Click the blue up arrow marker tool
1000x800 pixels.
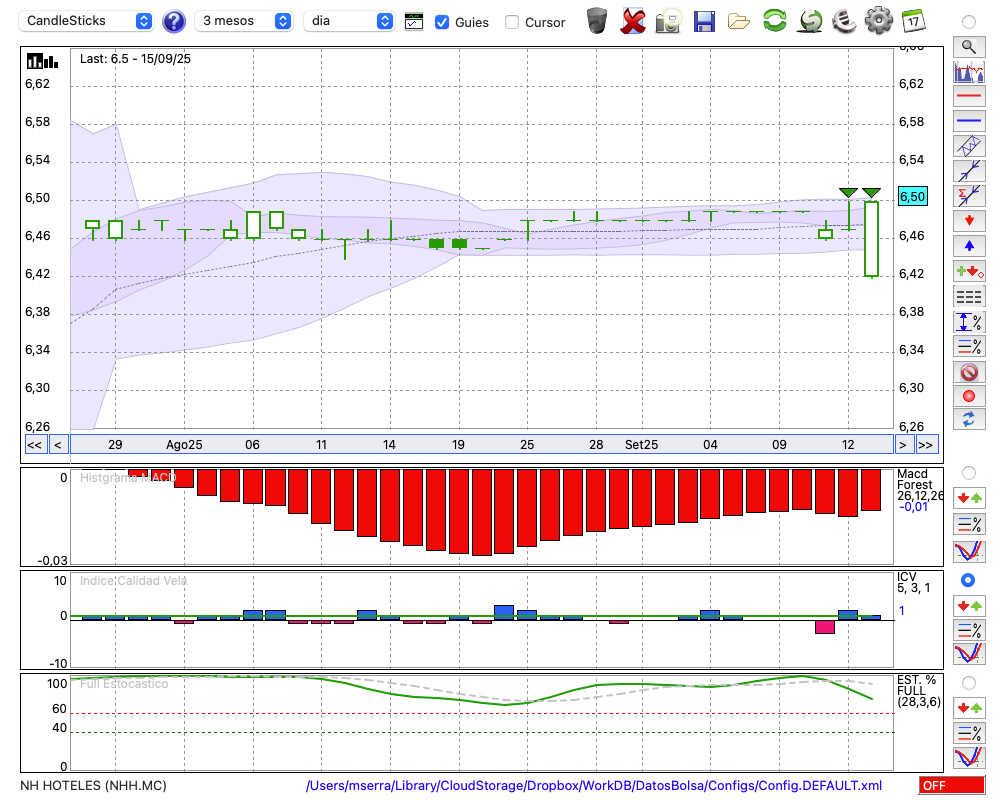968,246
